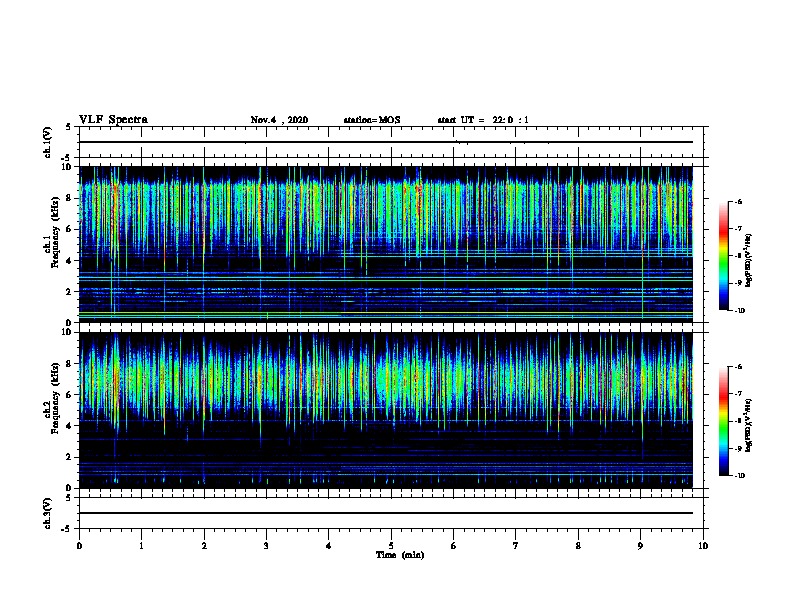Click the 6 kHz tick label of ch.2

tap(69, 395)
